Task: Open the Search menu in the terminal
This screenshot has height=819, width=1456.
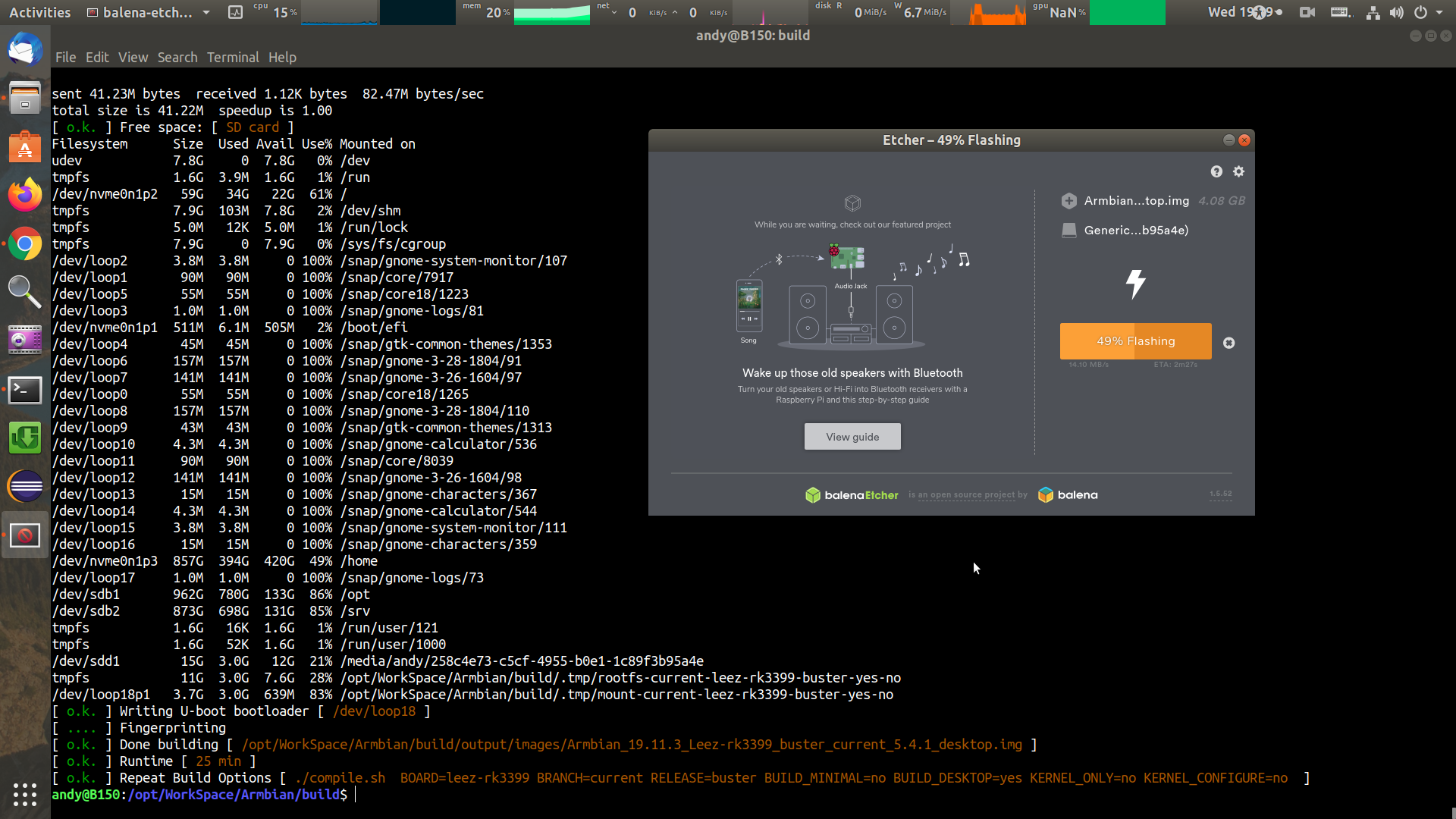Action: [x=177, y=57]
